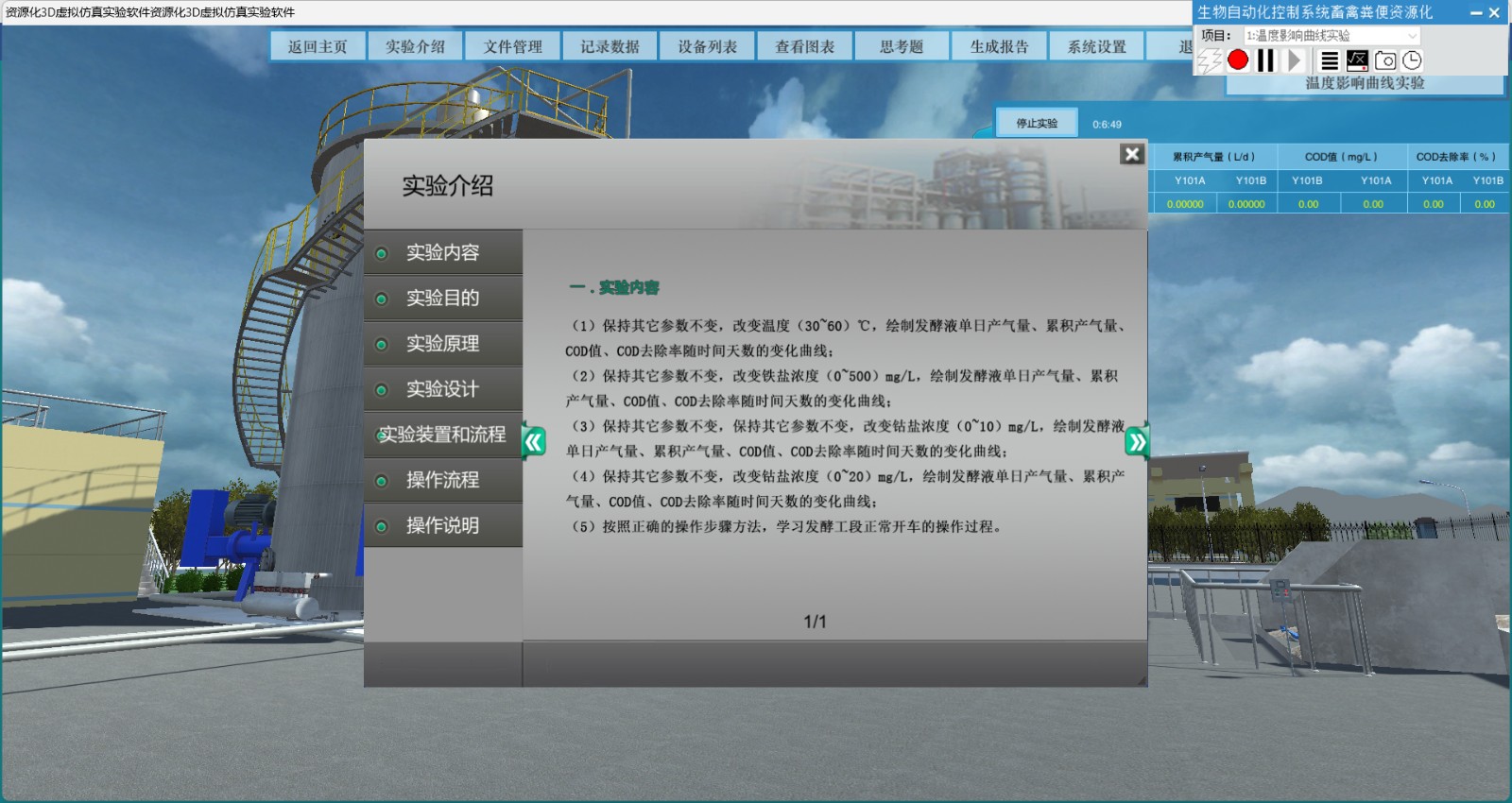Click the 停止实验 button
Viewport: 1512px width, 803px height.
1037,124
